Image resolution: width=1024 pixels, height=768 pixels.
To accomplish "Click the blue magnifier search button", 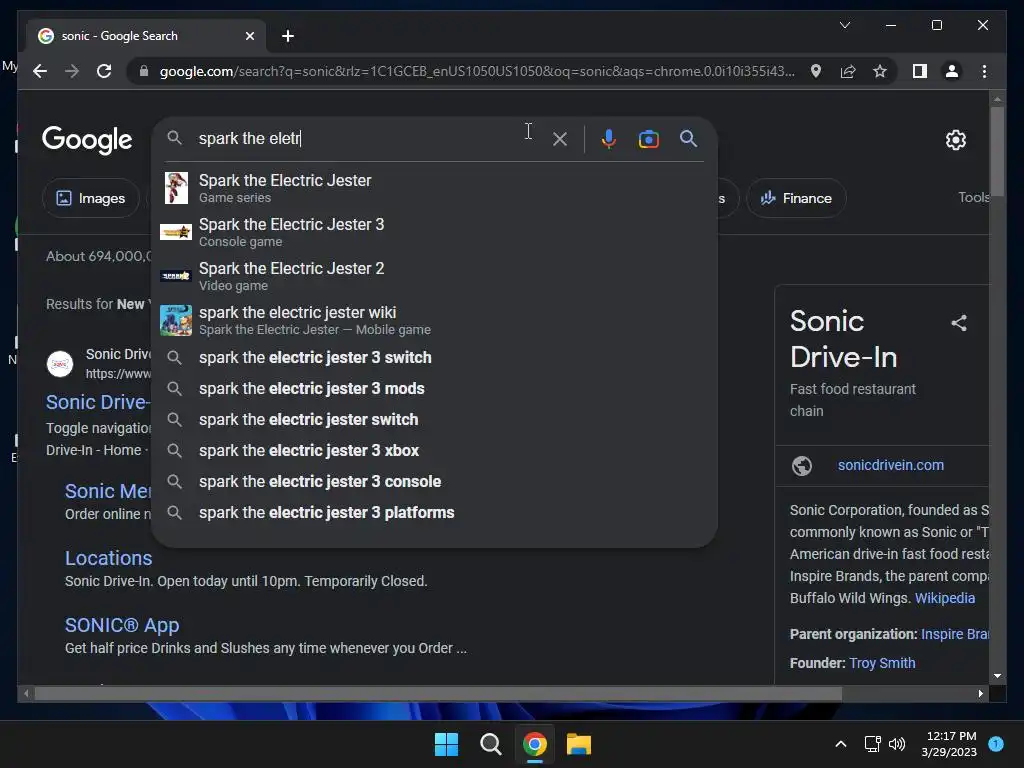I will point(688,138).
